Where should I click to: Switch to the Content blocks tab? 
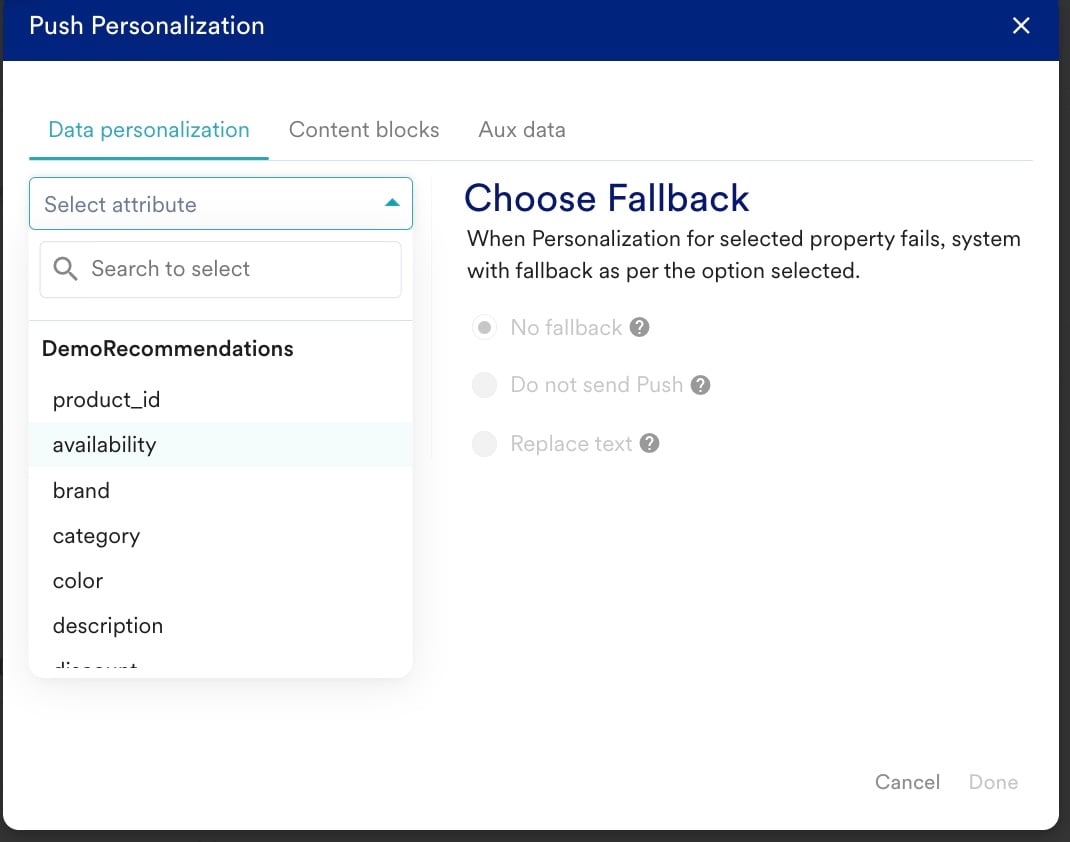click(364, 130)
